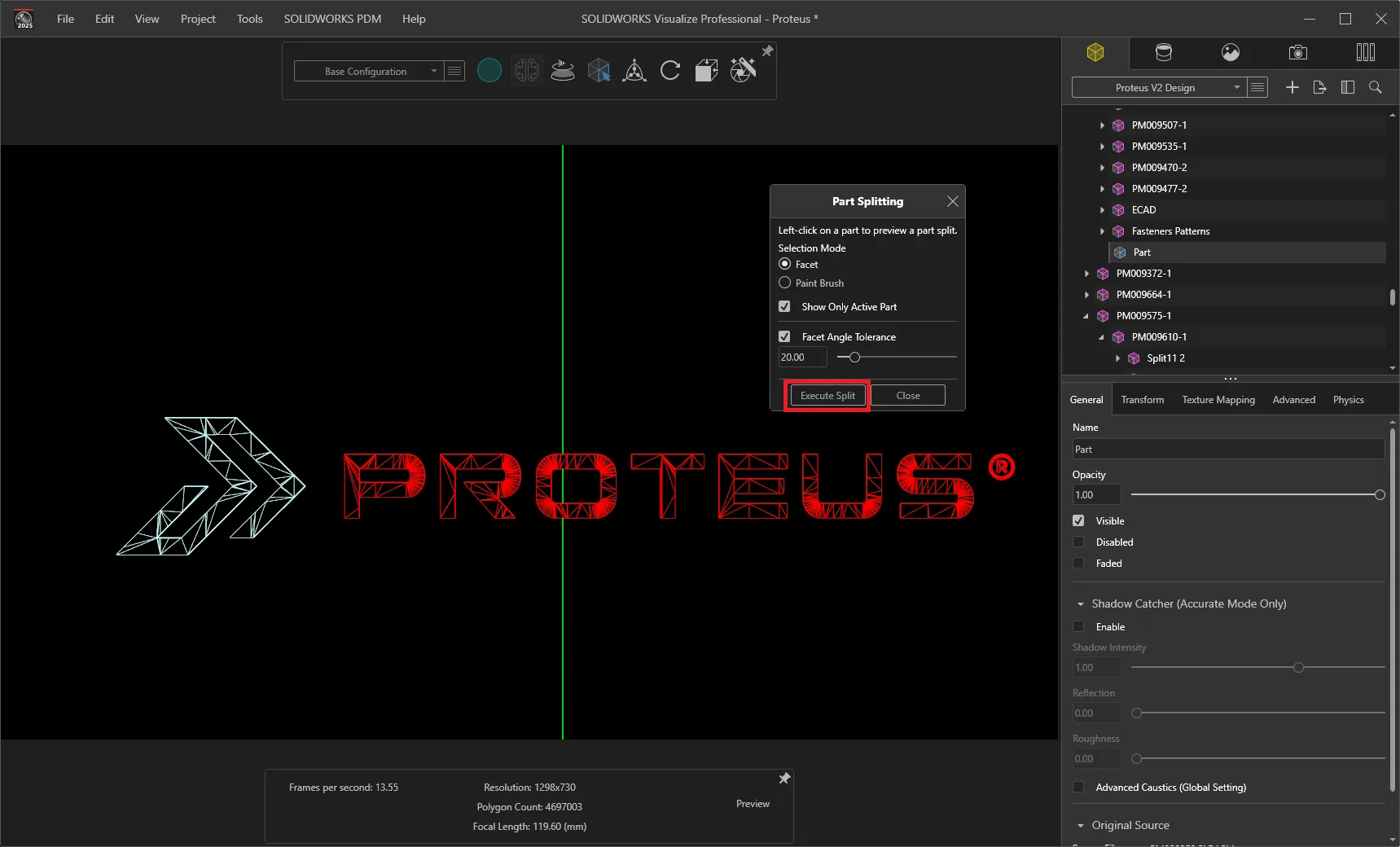Open the Proteus V2 Design dropdown
This screenshot has width=1400, height=847.
coord(1159,87)
